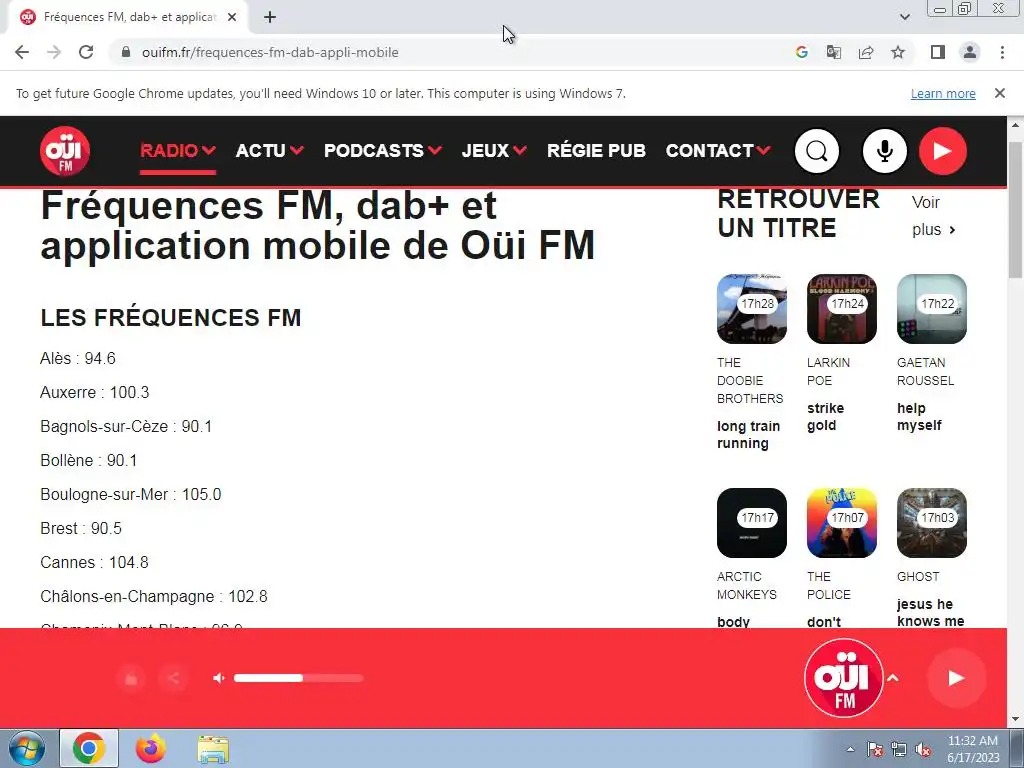Open the Ghost 17h03 cover
This screenshot has width=1024, height=768.
(x=932, y=523)
